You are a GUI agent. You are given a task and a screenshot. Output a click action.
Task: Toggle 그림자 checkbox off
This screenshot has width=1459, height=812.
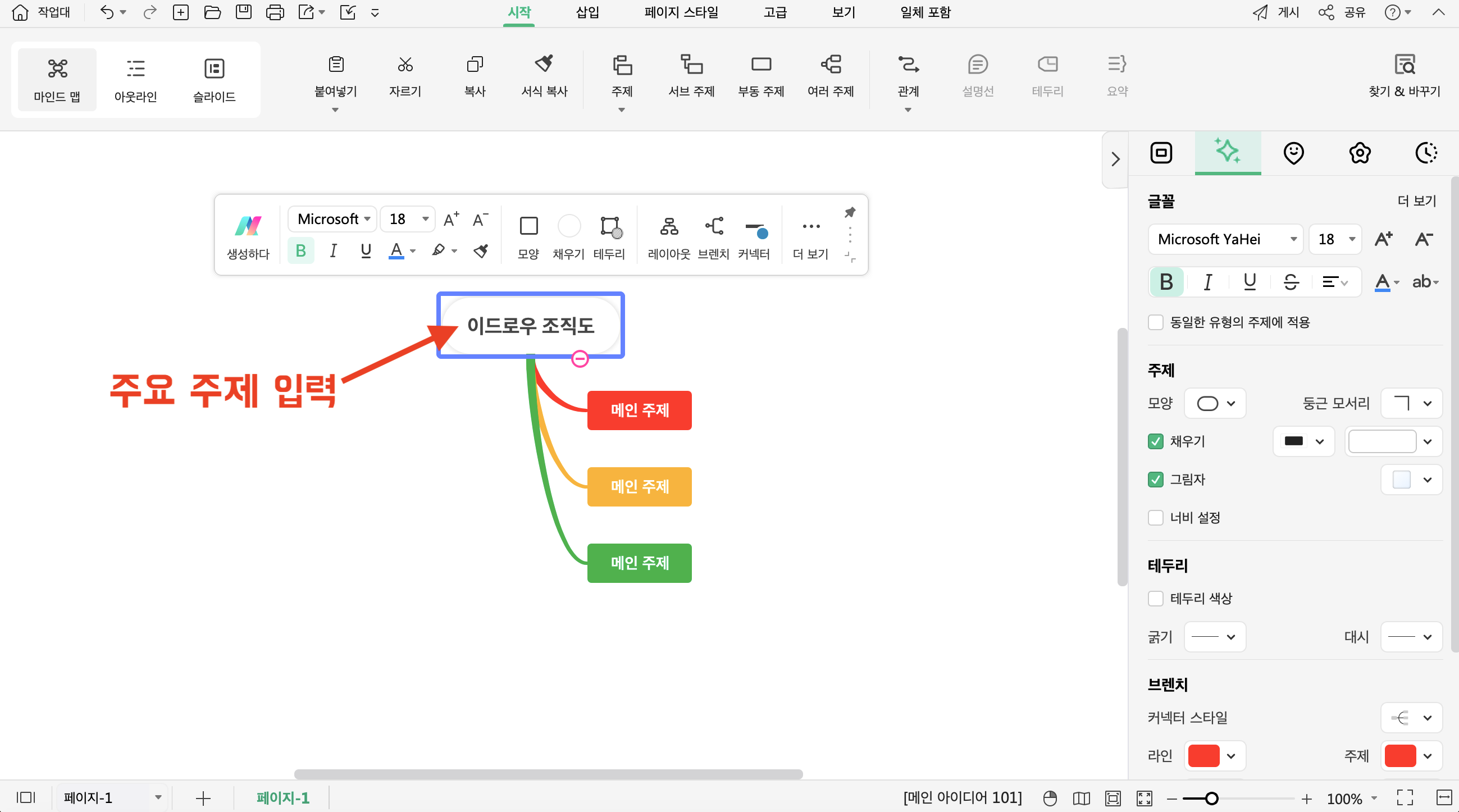pyautogui.click(x=1155, y=479)
